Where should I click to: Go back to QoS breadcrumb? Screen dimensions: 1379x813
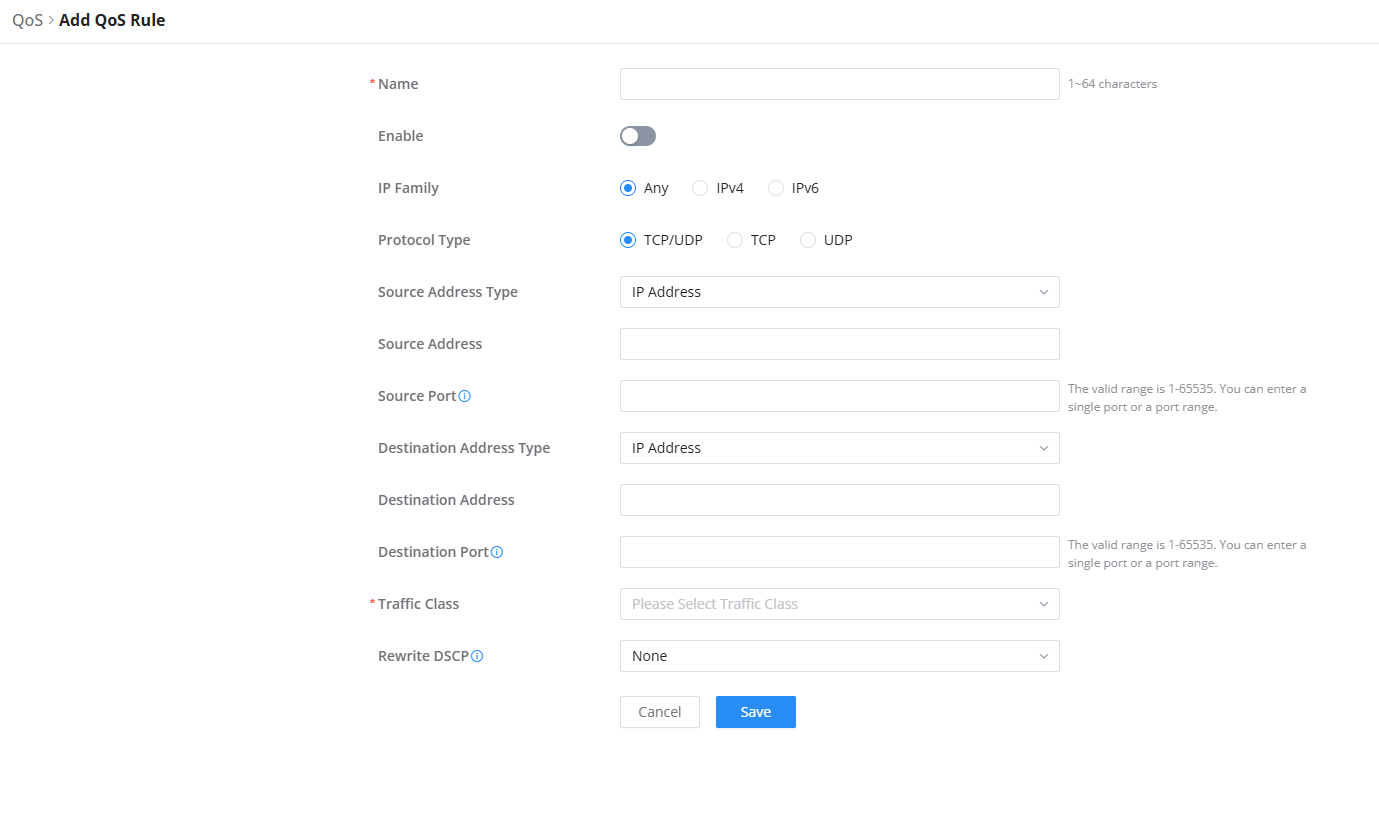[x=27, y=20]
